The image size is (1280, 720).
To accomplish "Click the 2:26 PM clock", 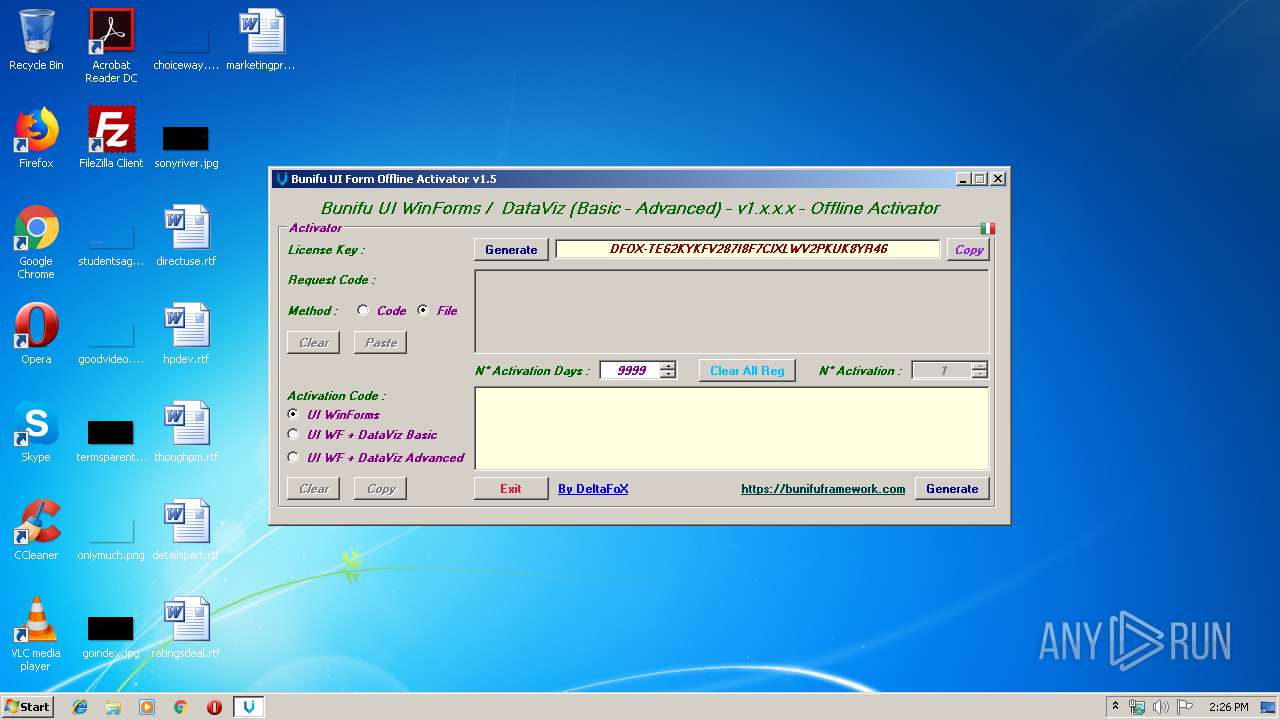I will pos(1228,707).
